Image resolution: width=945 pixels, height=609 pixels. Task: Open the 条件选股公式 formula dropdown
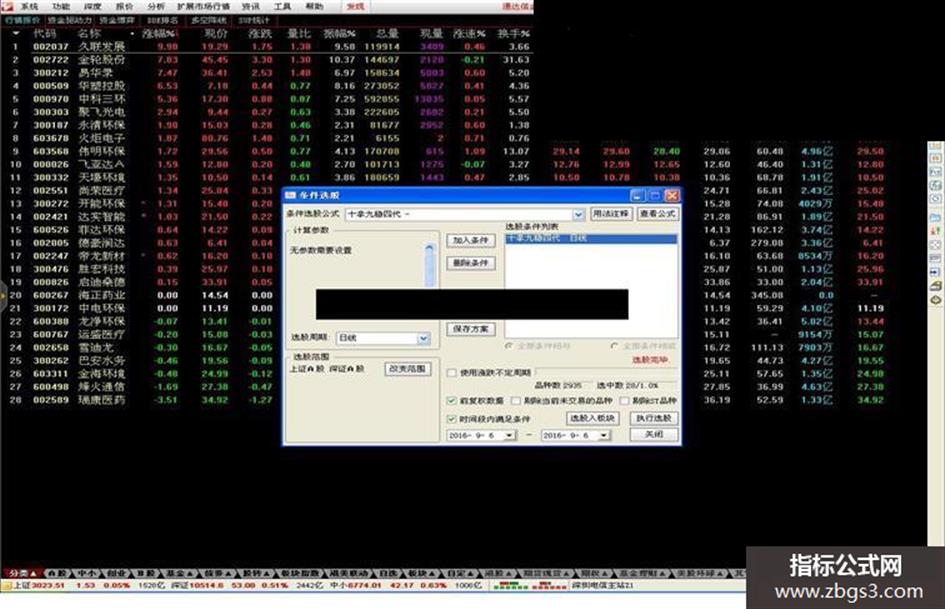pos(578,214)
